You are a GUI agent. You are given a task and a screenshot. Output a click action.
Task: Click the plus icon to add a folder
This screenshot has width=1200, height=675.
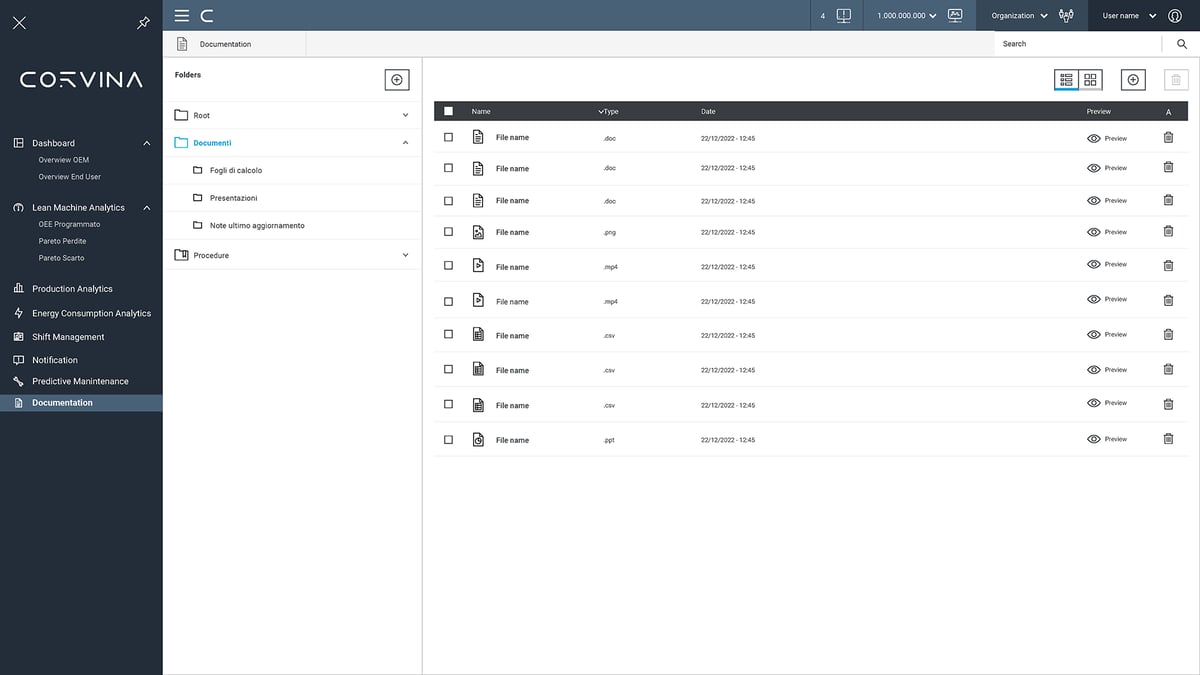[397, 79]
